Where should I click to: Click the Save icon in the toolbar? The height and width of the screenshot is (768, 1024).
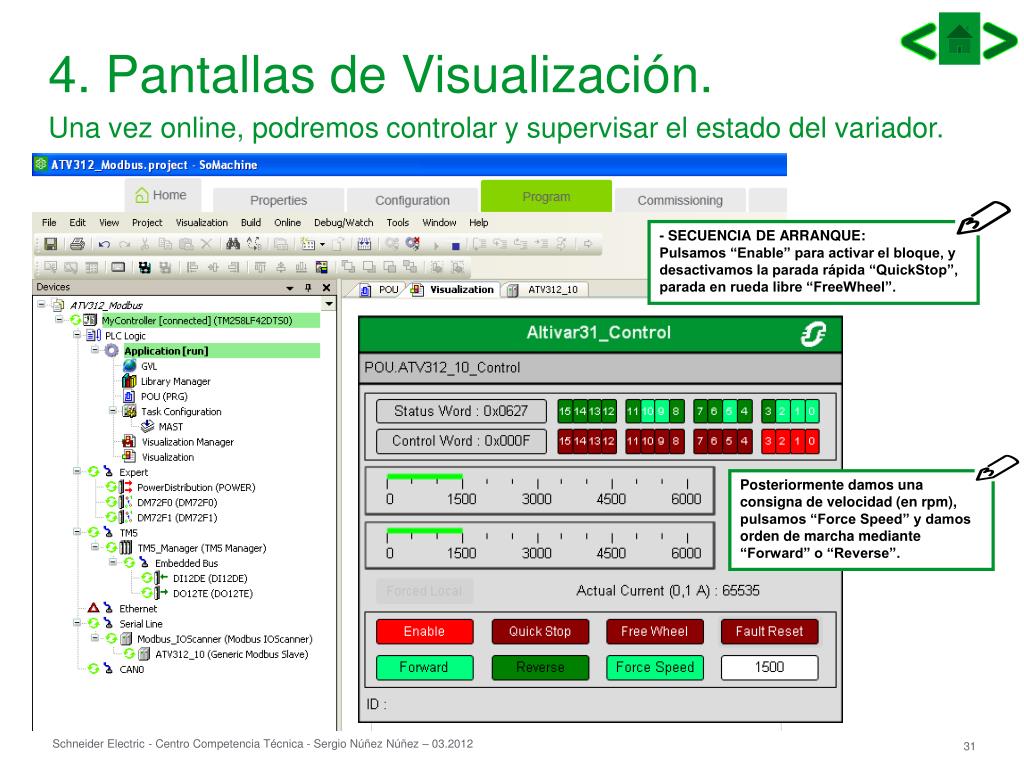pos(50,244)
